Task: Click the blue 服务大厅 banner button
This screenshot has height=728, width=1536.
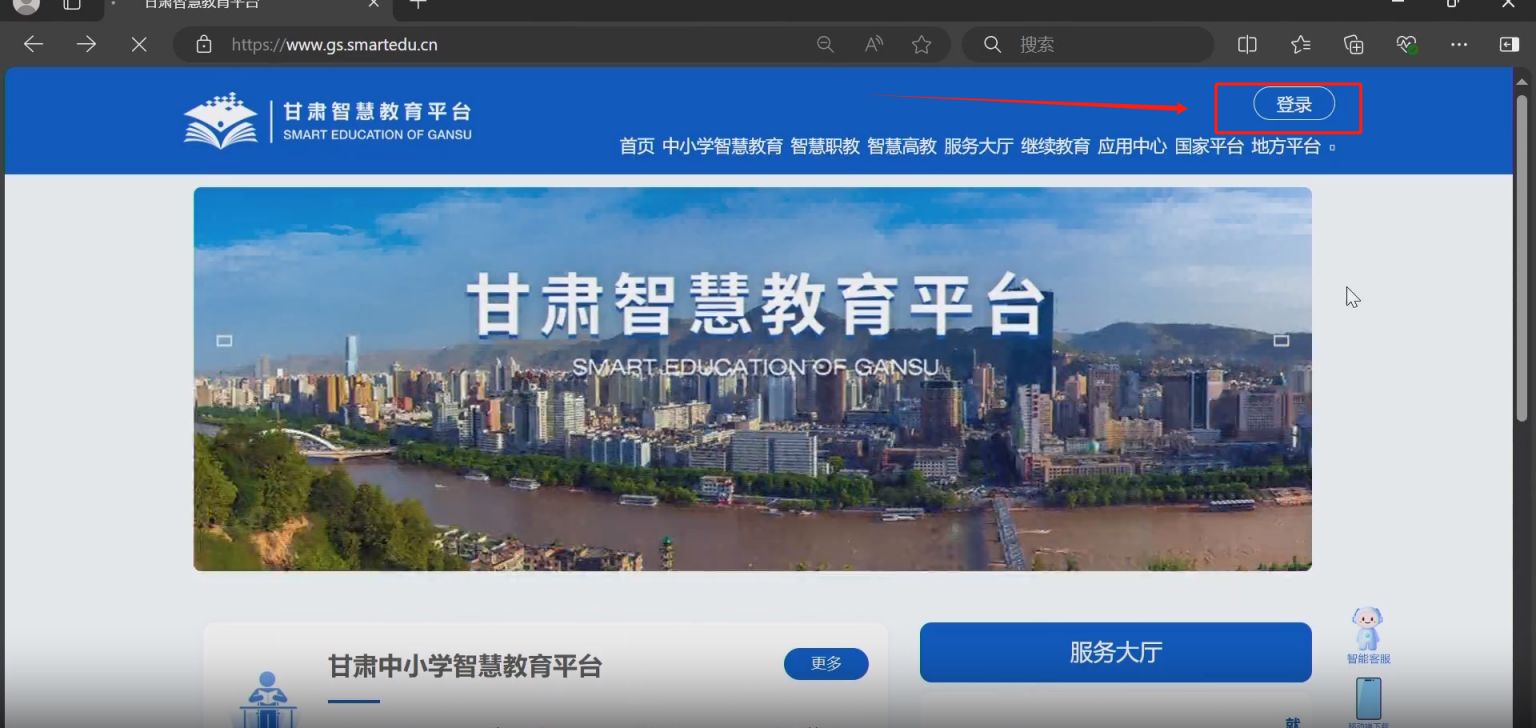Action: point(1115,652)
